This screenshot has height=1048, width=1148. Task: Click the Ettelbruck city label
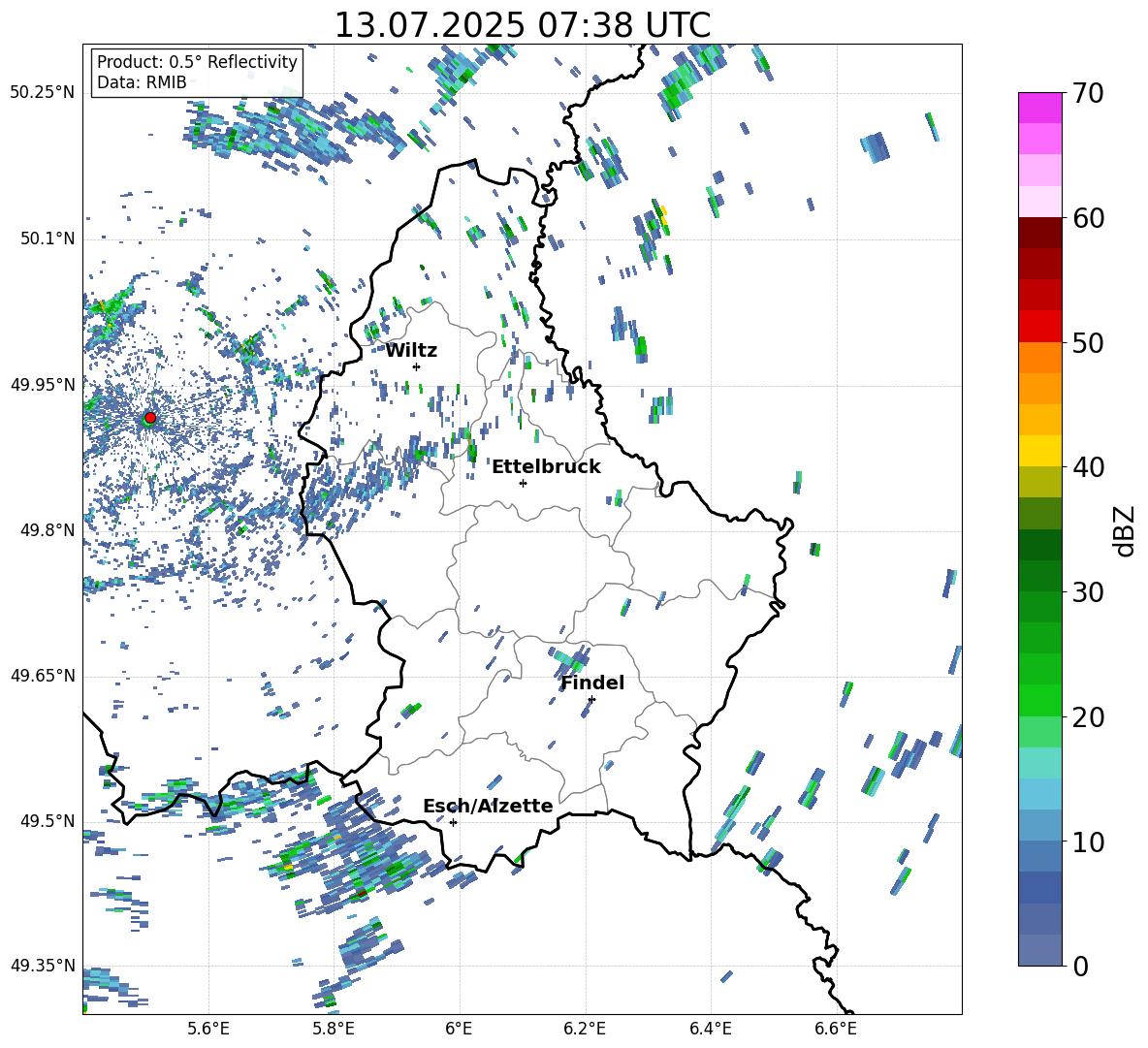[546, 467]
